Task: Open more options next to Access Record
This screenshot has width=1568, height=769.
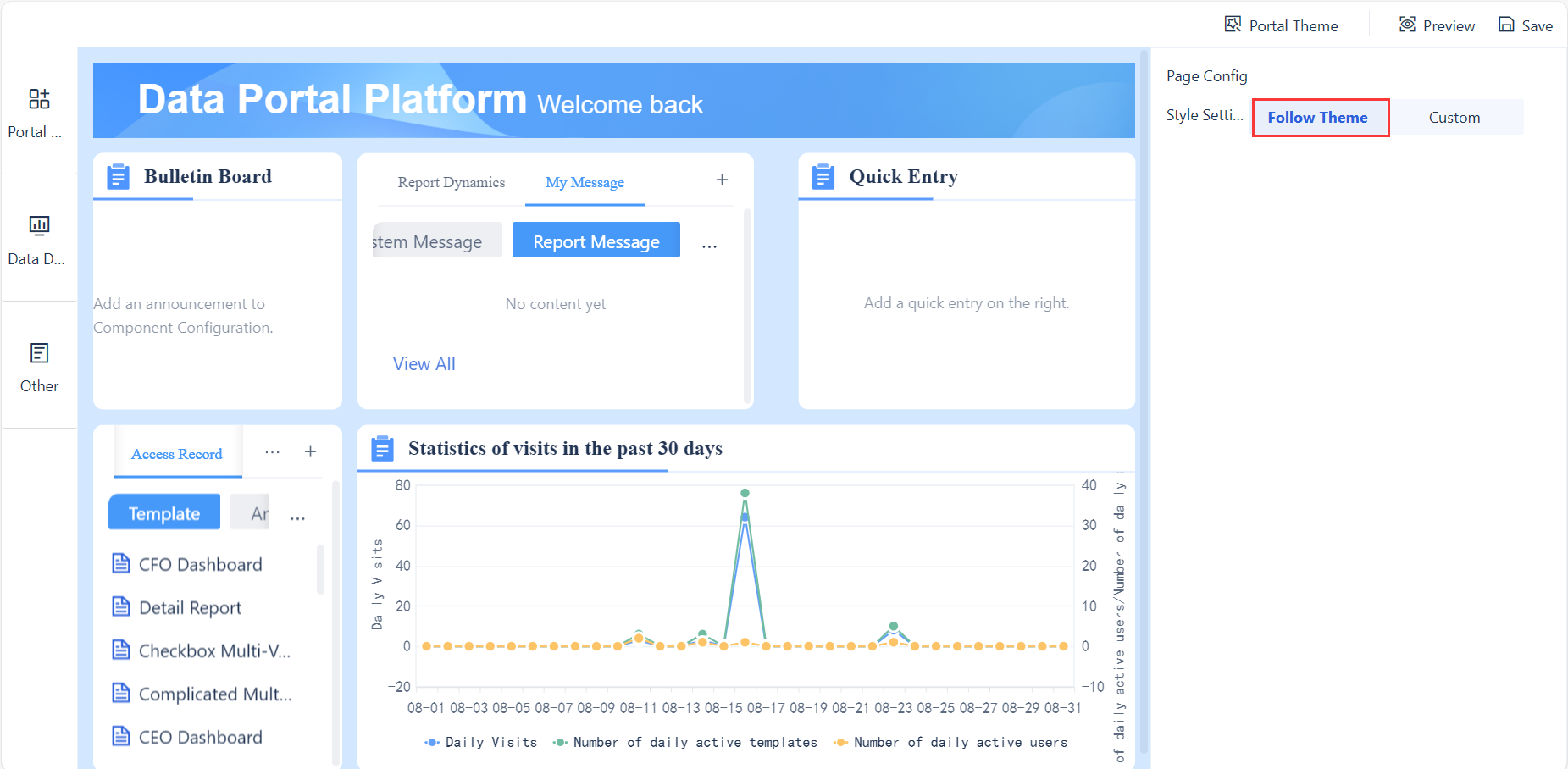Action: [272, 451]
